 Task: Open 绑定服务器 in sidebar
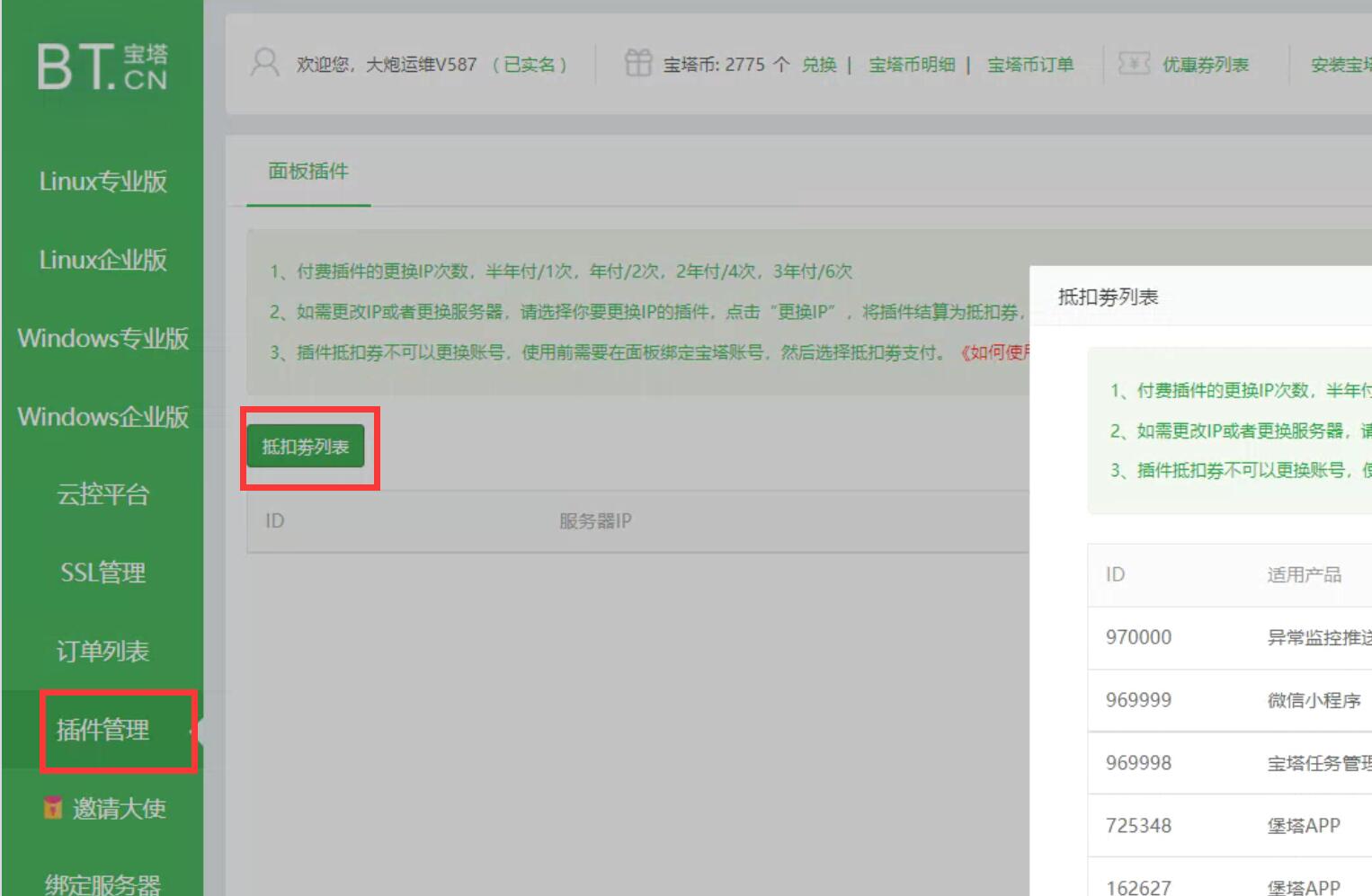point(102,884)
